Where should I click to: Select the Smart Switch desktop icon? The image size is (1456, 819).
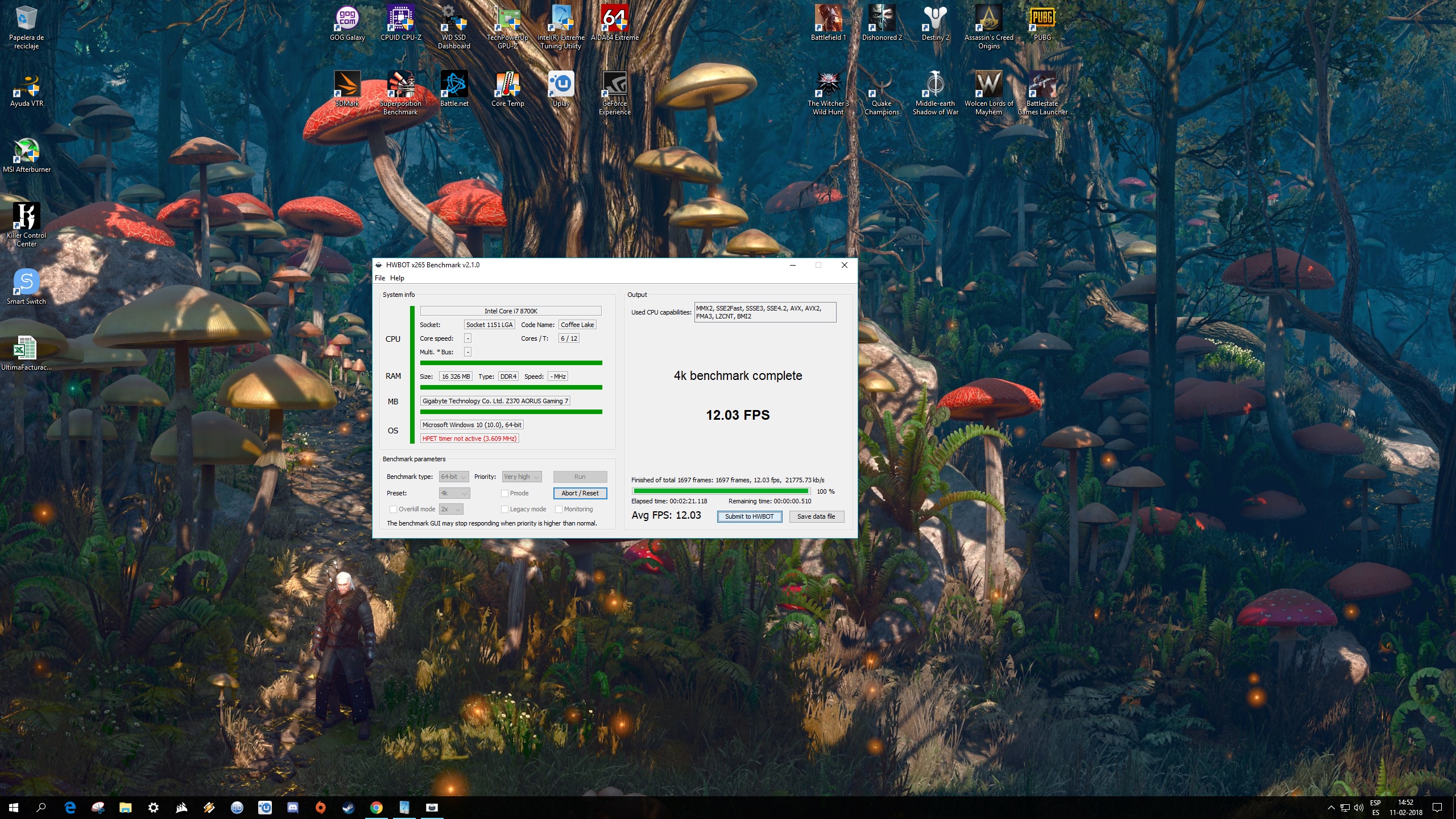click(x=26, y=287)
